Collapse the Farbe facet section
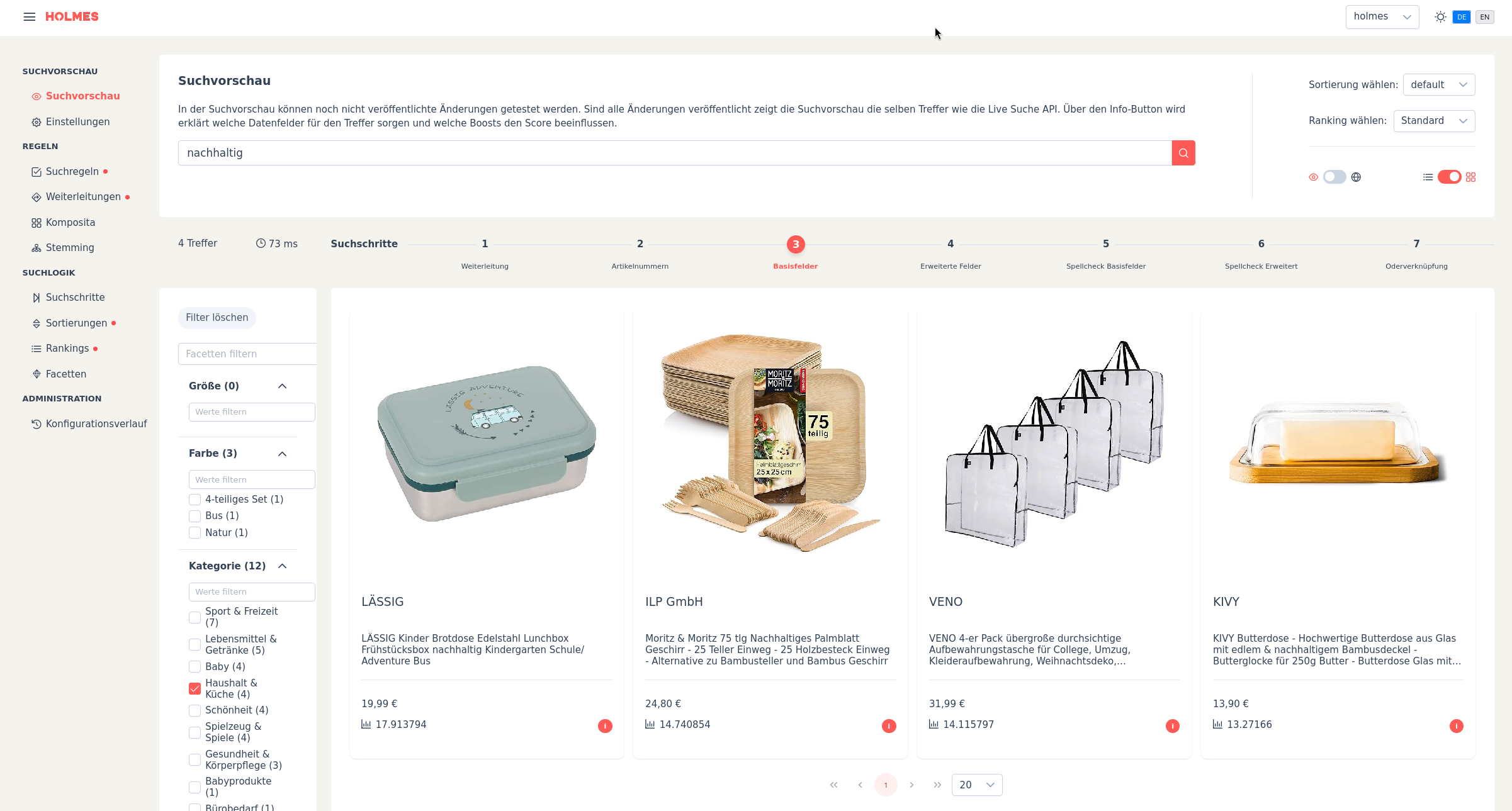Image resolution: width=1512 pixels, height=811 pixels. coord(282,454)
